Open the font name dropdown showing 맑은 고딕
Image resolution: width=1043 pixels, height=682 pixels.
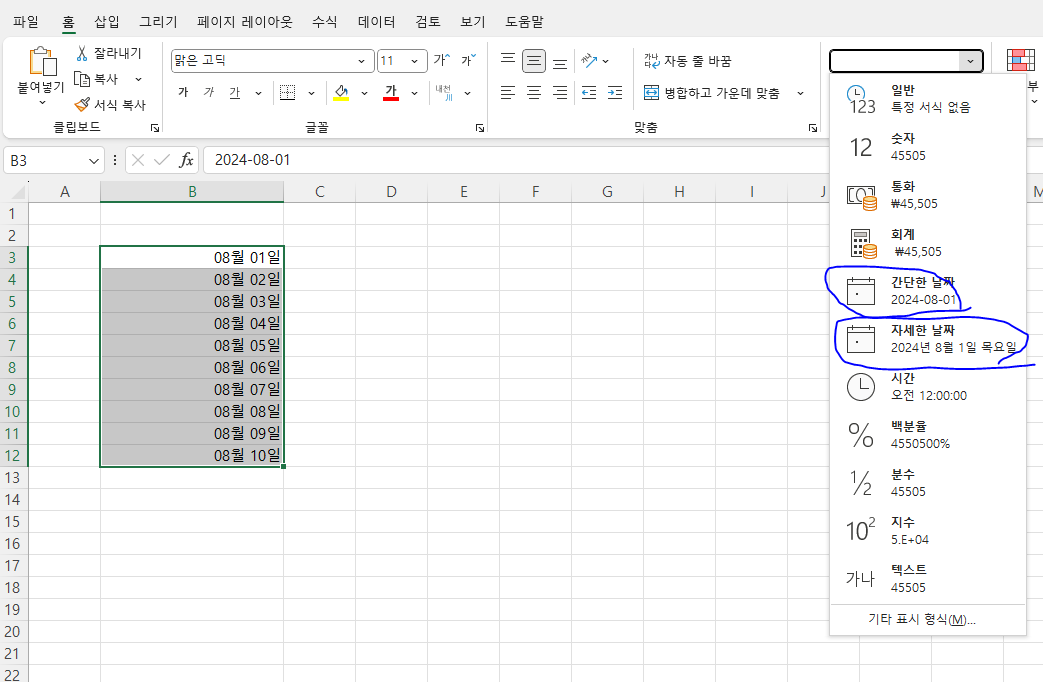(x=361, y=61)
